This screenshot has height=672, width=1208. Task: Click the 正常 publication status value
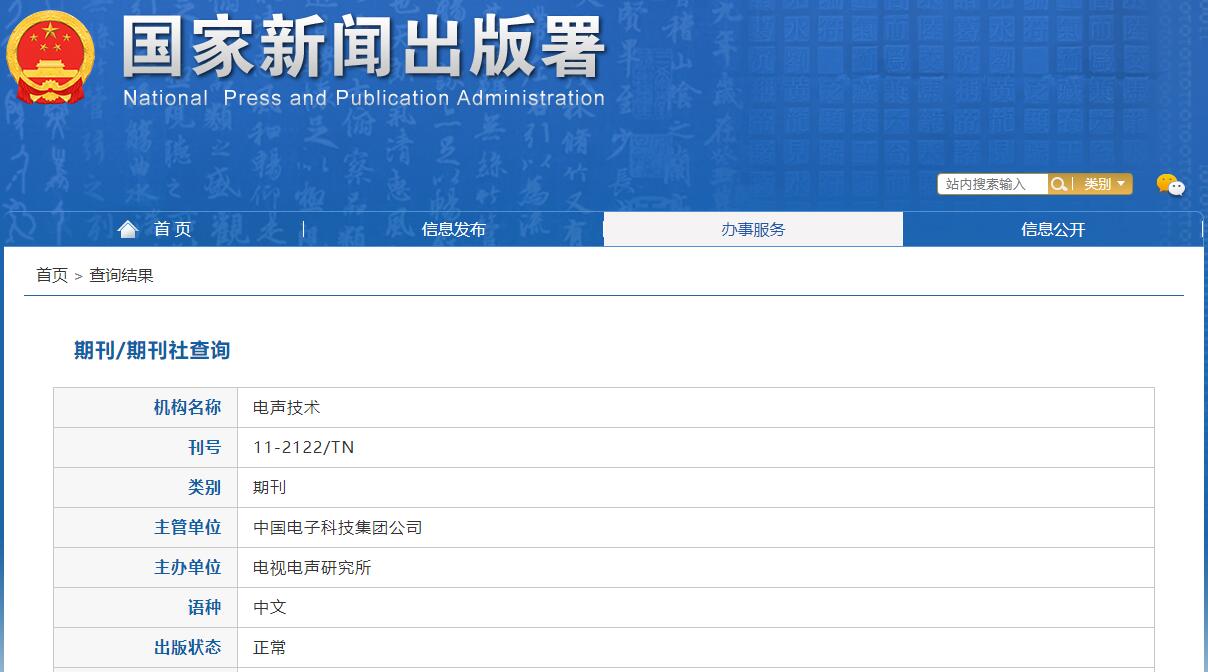click(x=270, y=648)
